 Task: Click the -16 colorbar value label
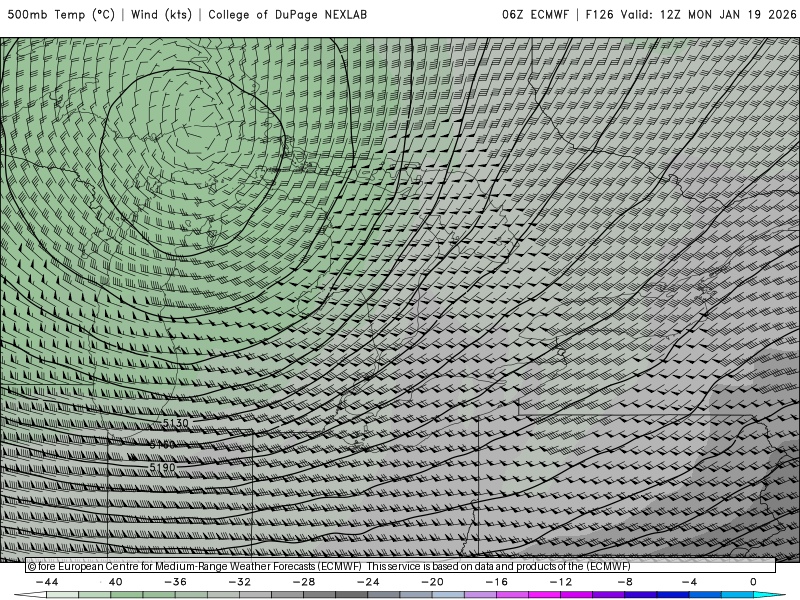click(497, 582)
